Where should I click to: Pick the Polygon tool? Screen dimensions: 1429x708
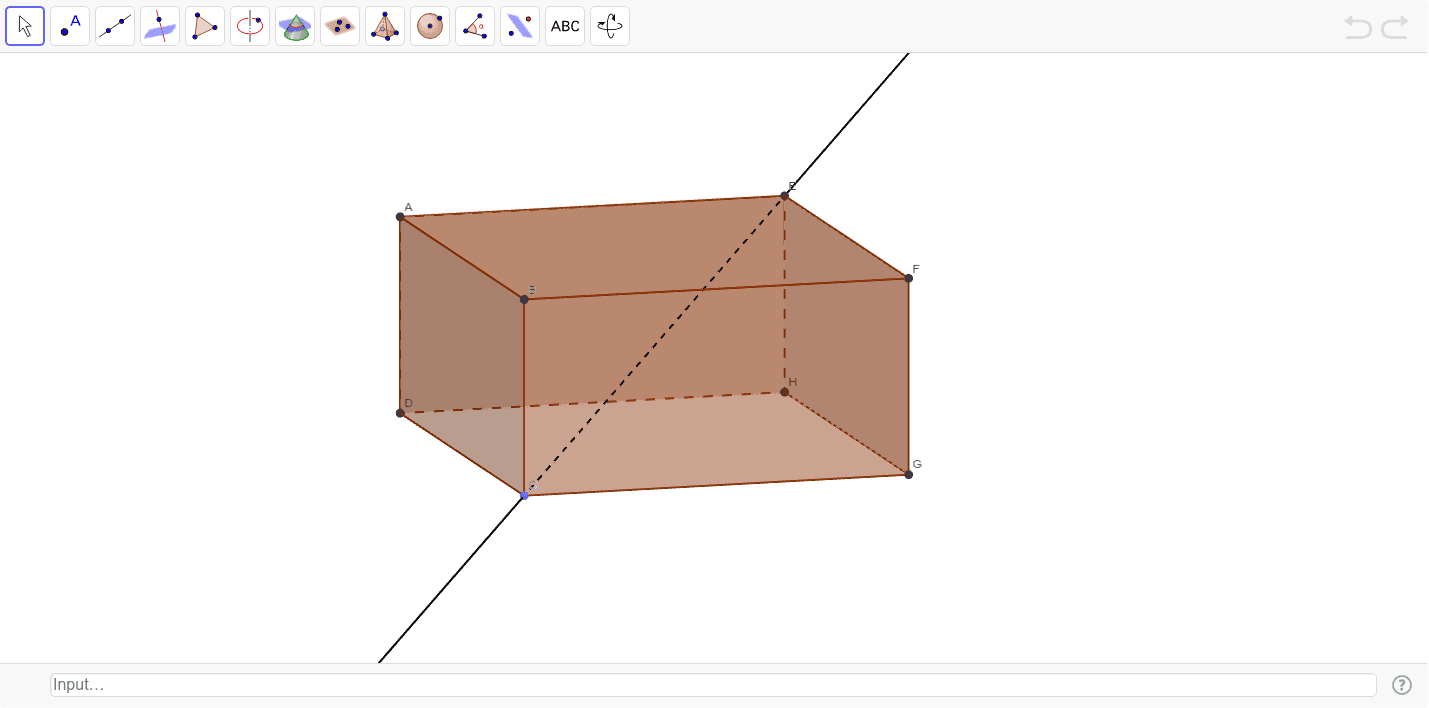pyautogui.click(x=205, y=26)
